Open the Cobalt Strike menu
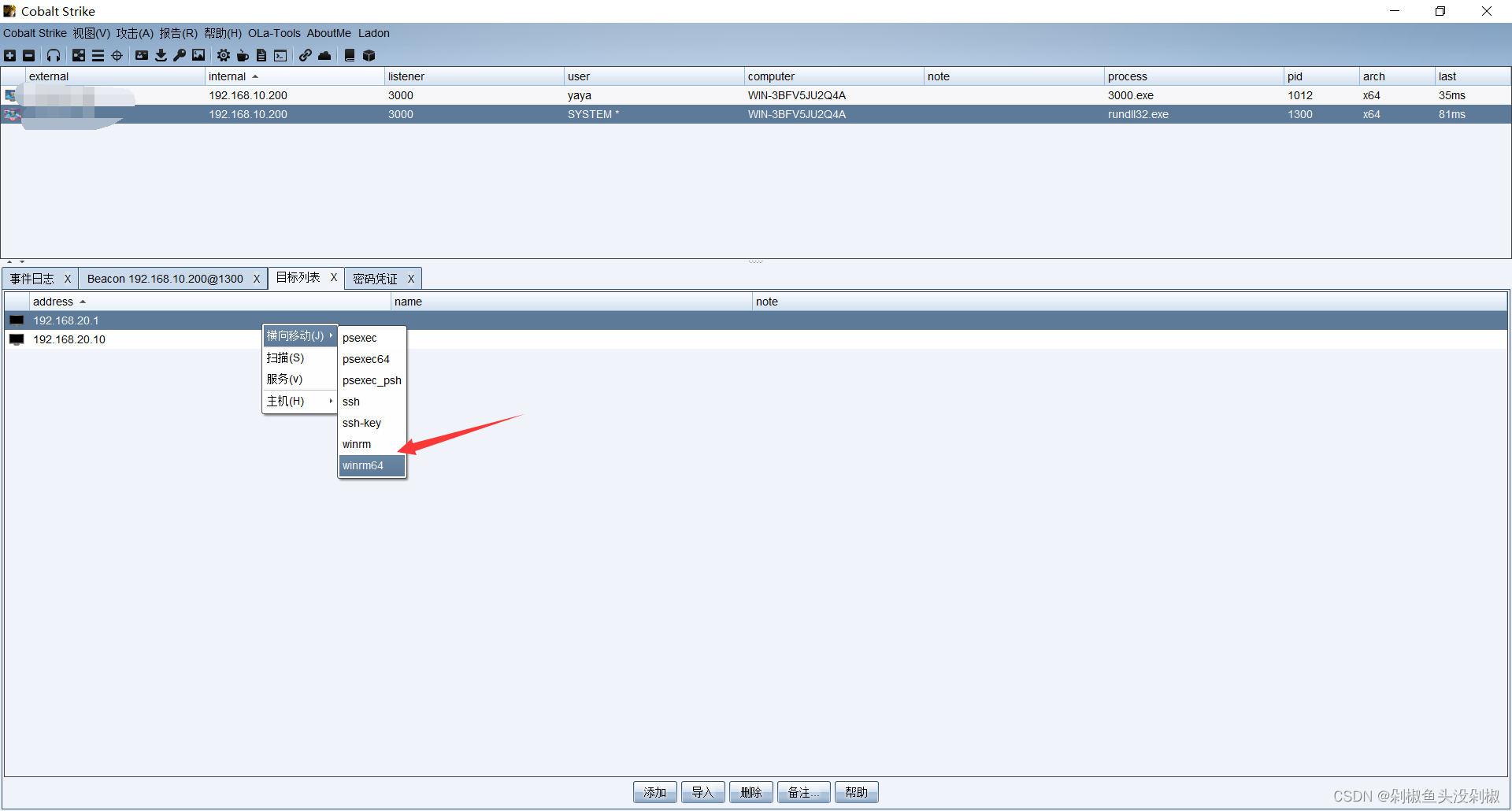Screen dimensions: 1512x811 point(35,33)
